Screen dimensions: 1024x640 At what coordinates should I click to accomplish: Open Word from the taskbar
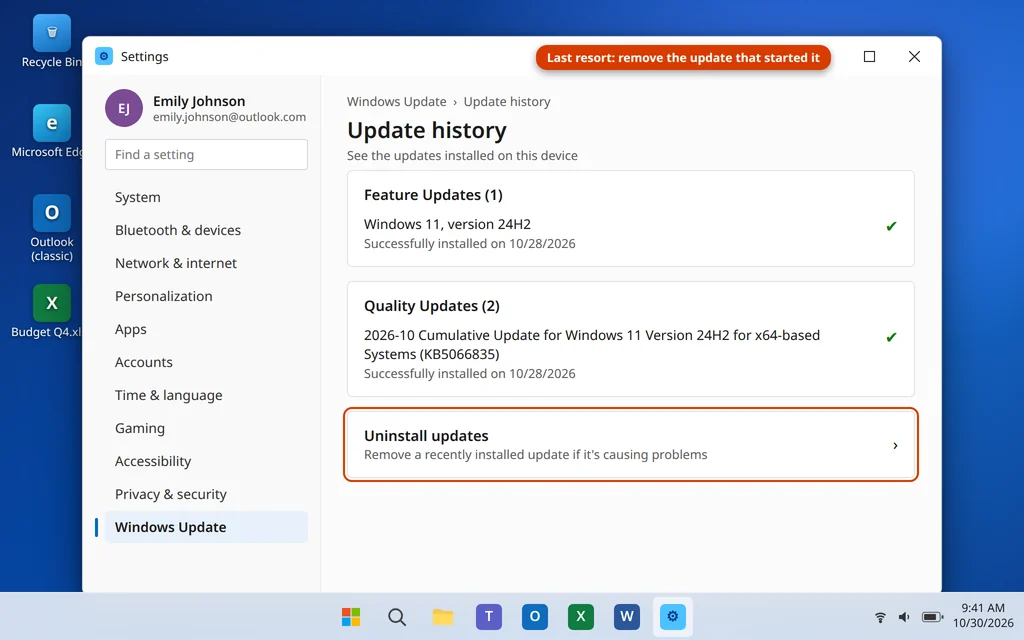627,616
